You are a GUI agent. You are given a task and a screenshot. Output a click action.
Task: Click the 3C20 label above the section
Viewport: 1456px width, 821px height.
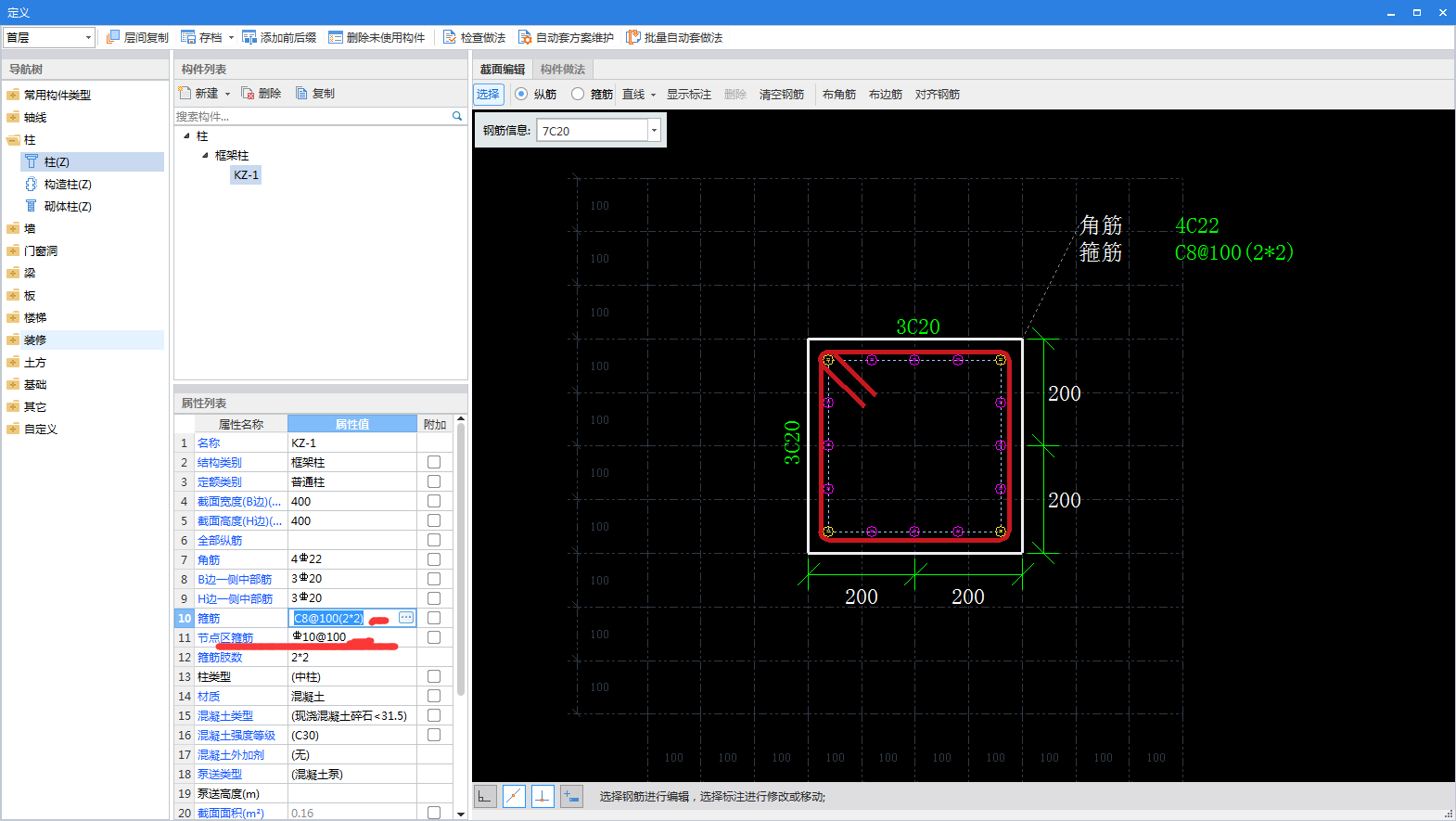tap(917, 327)
